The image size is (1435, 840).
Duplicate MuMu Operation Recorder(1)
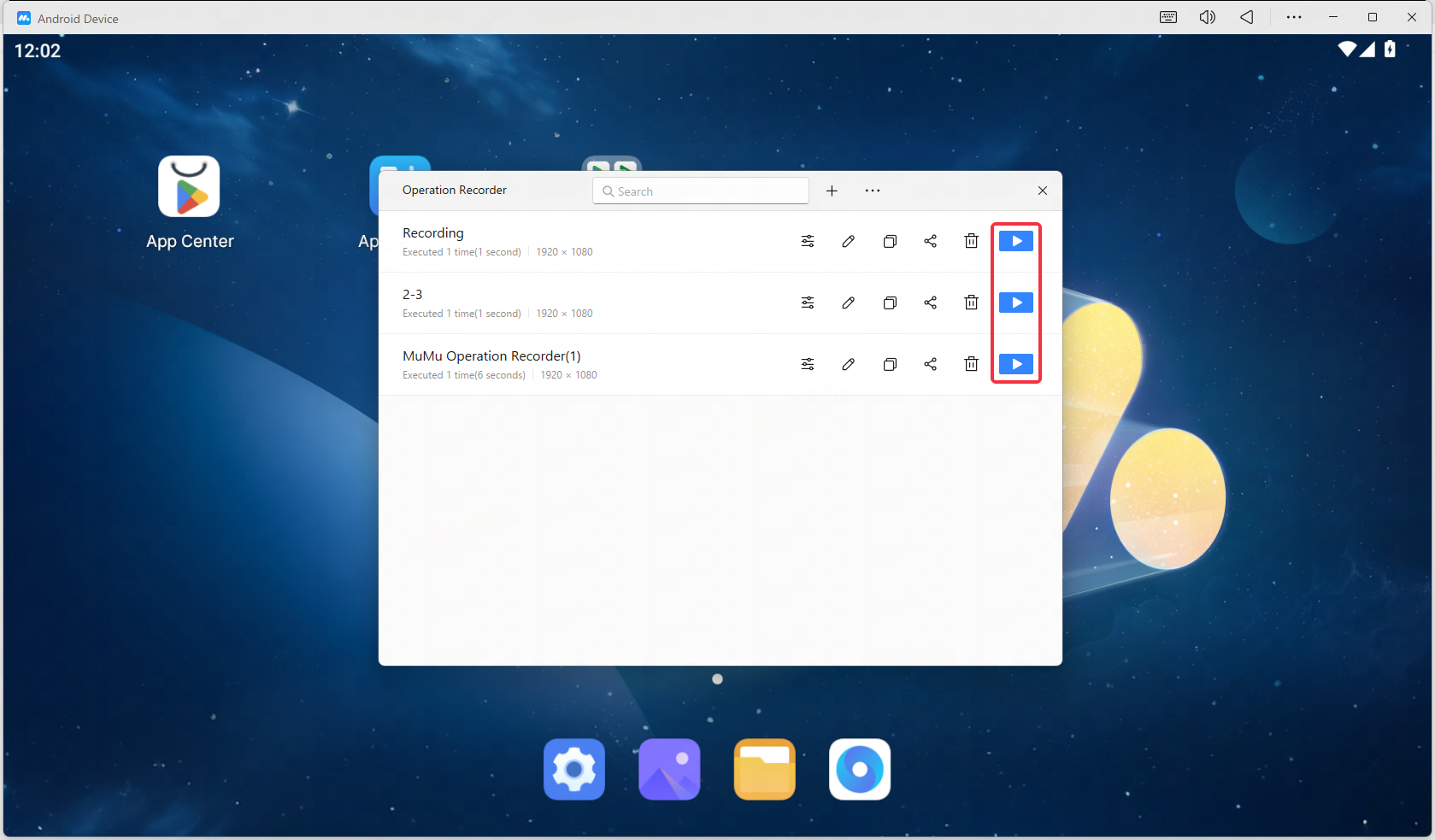[x=890, y=364]
